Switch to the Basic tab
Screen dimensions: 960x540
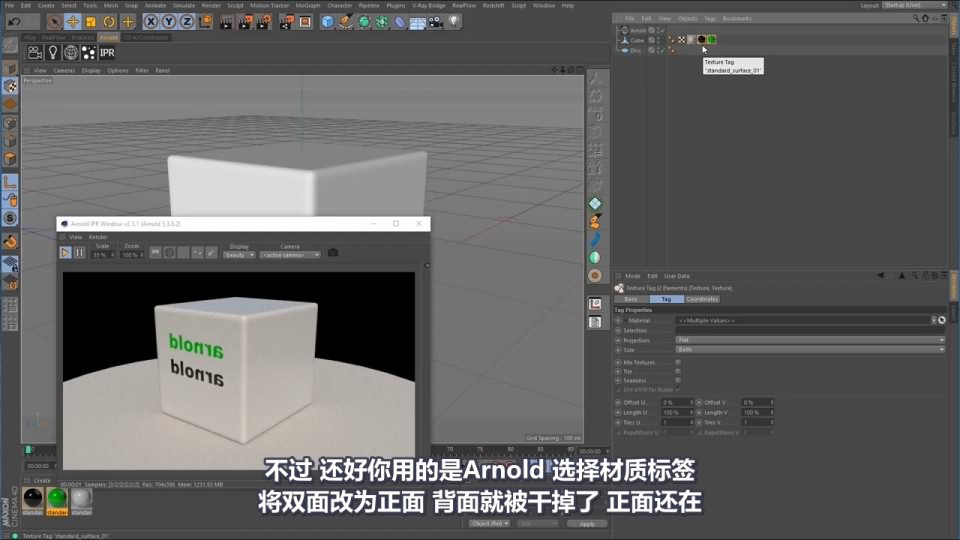(x=631, y=299)
